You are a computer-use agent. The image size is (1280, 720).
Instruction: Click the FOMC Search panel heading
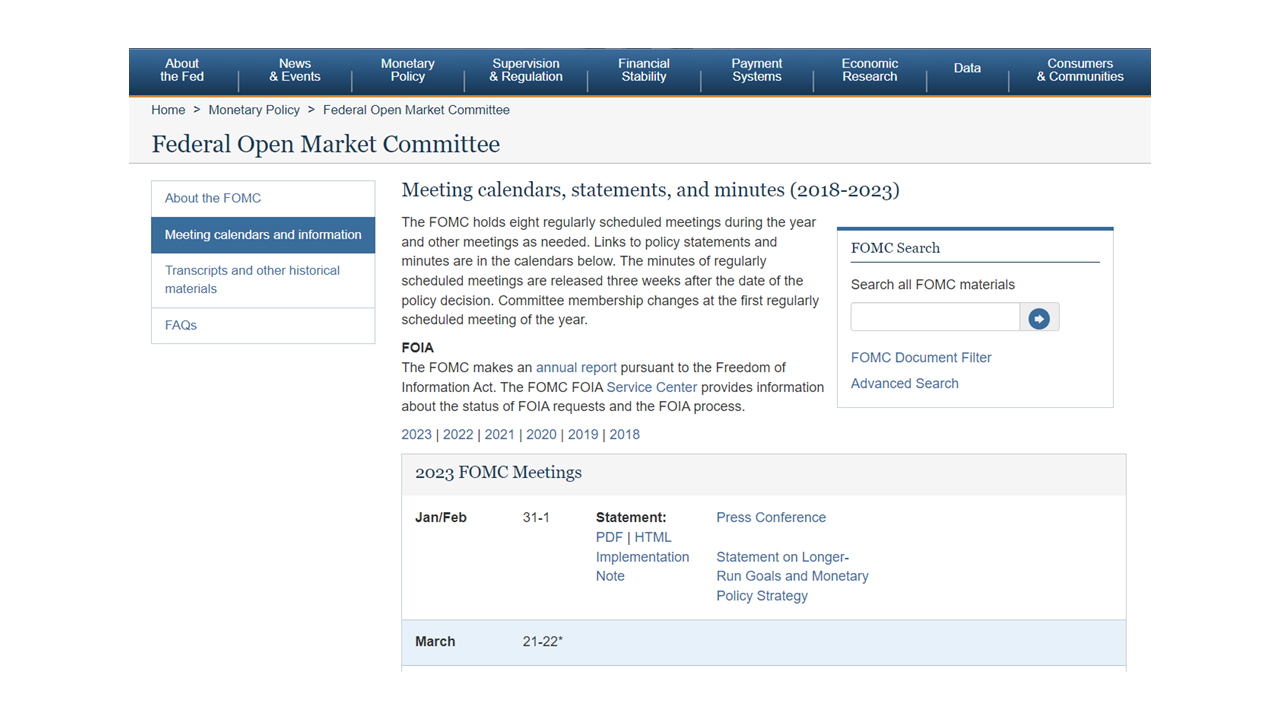point(895,248)
